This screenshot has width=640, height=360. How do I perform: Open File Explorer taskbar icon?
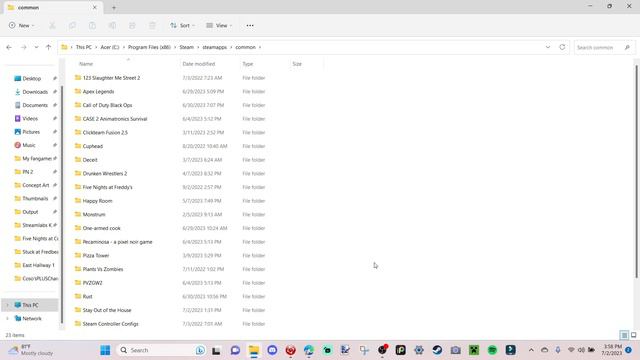point(254,350)
